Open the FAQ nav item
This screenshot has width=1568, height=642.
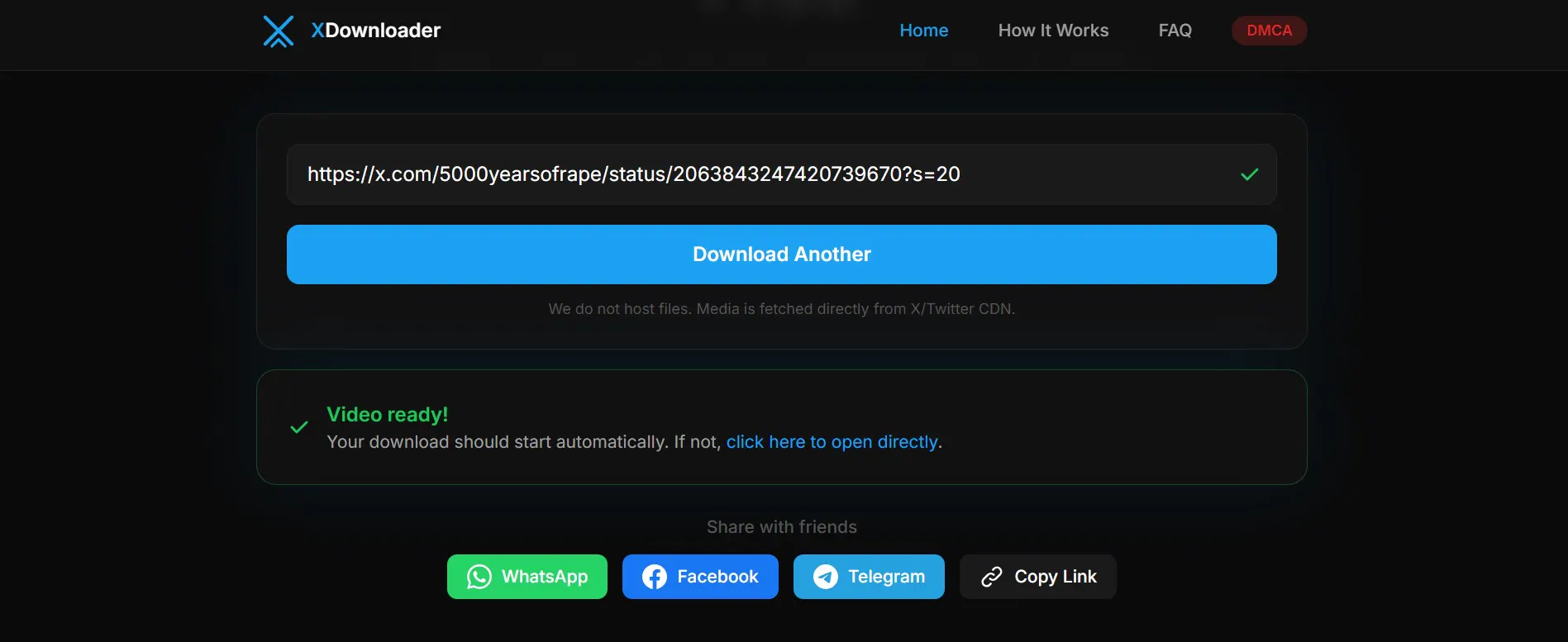pos(1175,31)
